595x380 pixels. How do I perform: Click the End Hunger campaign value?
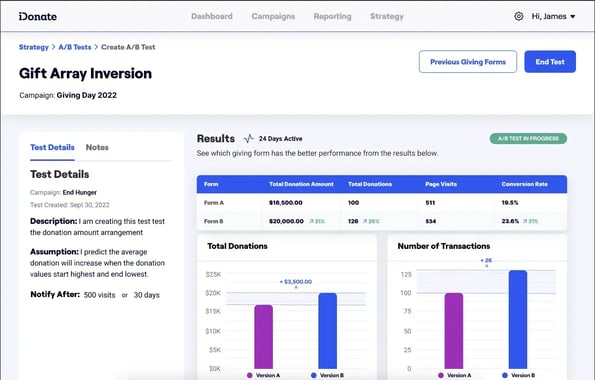[80, 192]
